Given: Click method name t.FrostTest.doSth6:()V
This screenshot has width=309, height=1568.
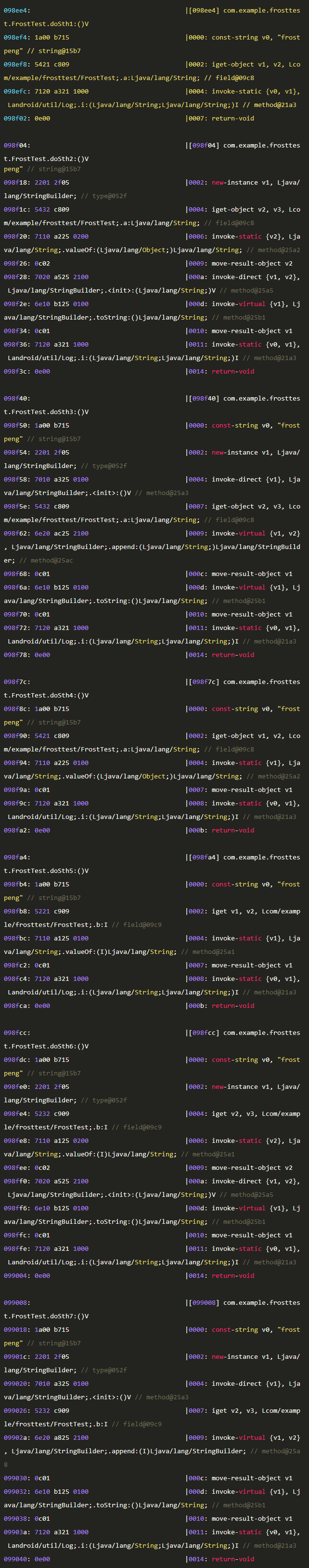Looking at the screenshot, I should pos(46,1046).
